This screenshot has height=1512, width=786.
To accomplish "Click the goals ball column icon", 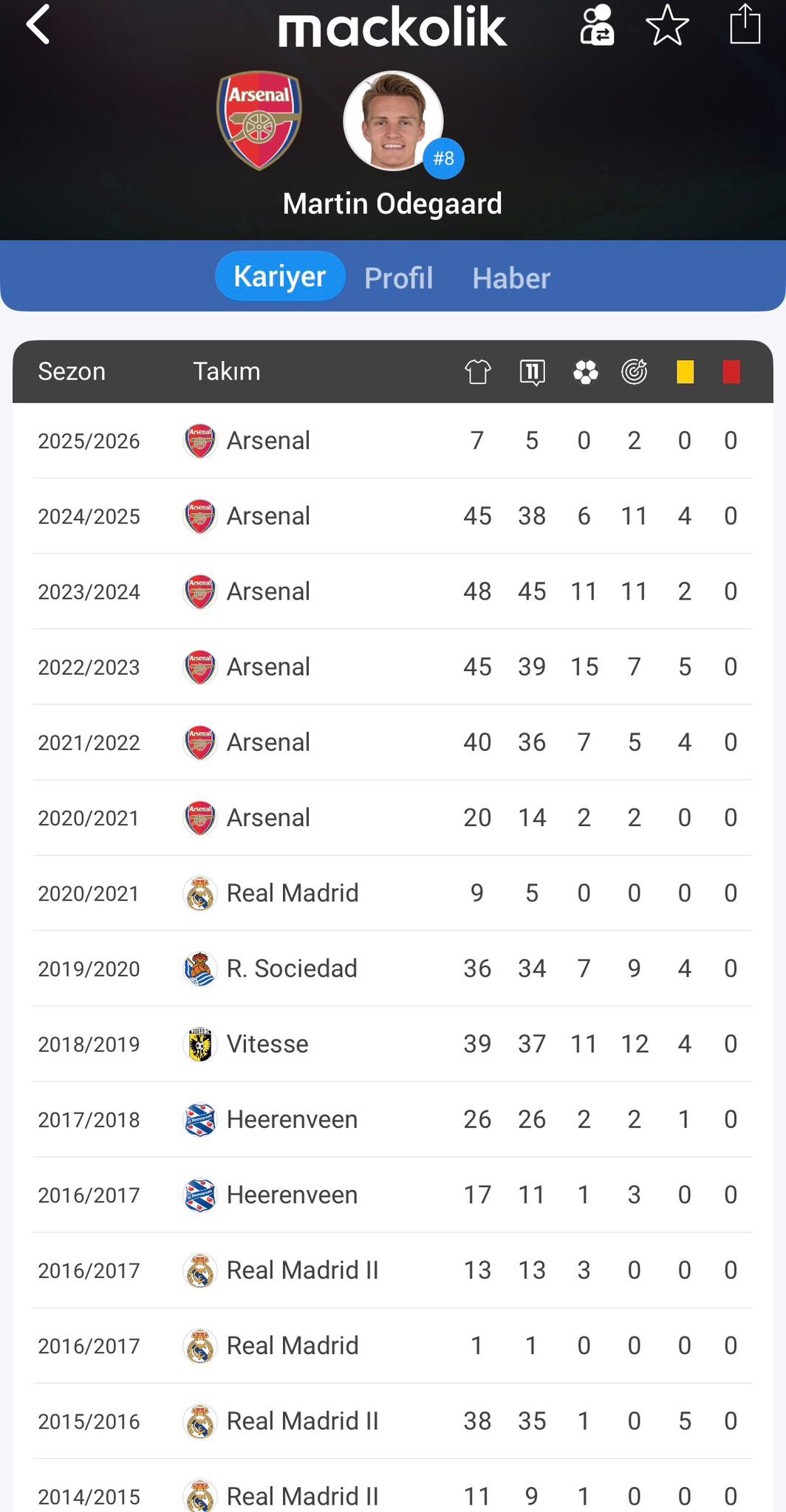I will pyautogui.click(x=585, y=371).
